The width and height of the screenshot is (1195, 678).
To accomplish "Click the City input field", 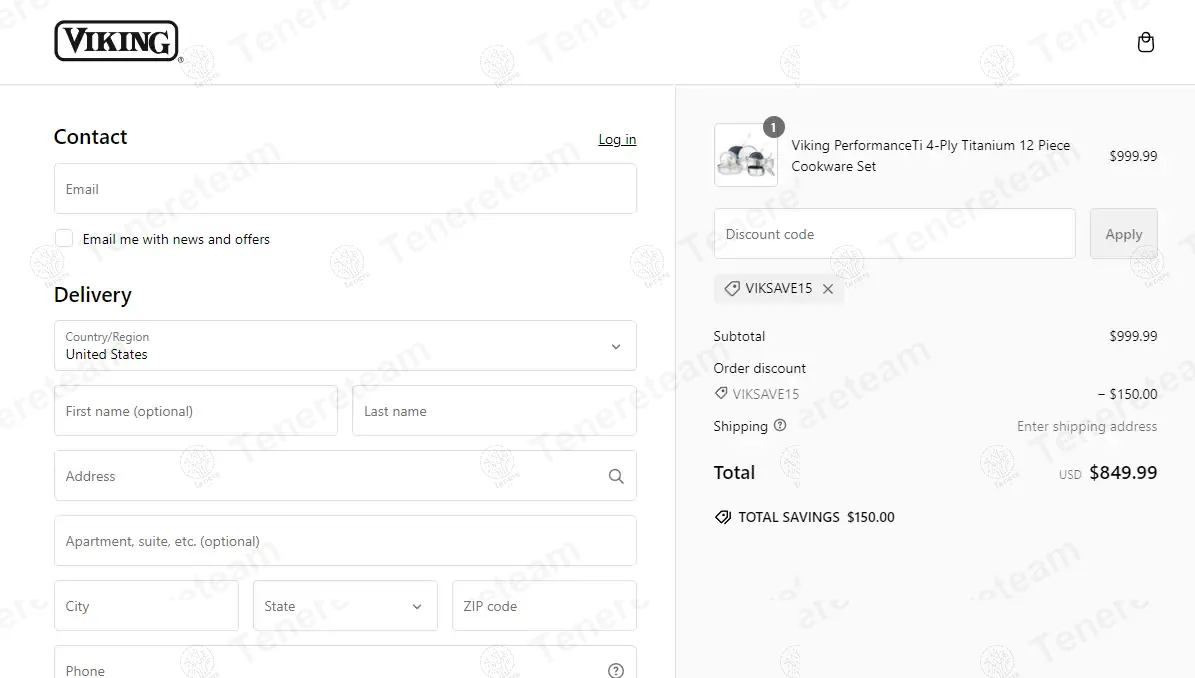I will [146, 606].
